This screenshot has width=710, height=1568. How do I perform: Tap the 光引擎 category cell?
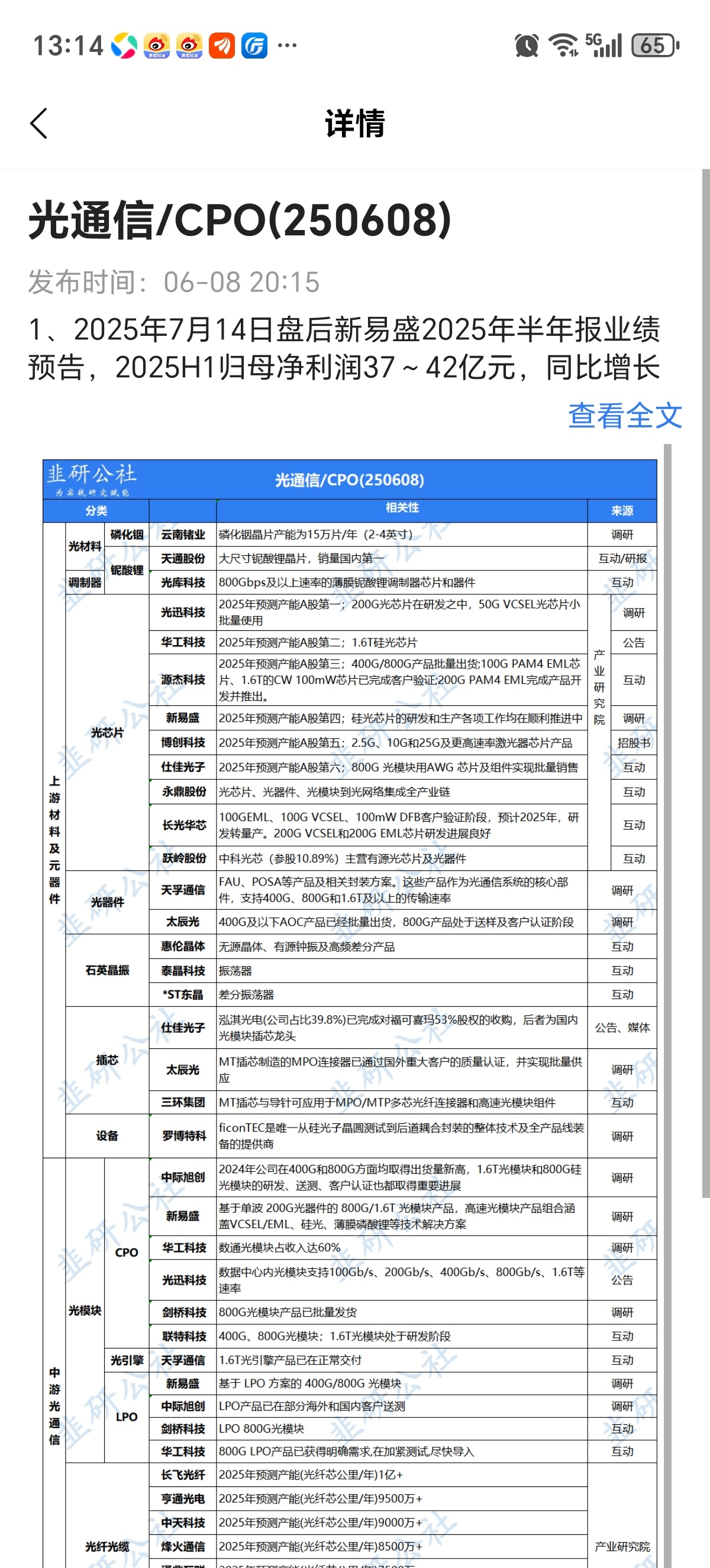click(x=127, y=1360)
